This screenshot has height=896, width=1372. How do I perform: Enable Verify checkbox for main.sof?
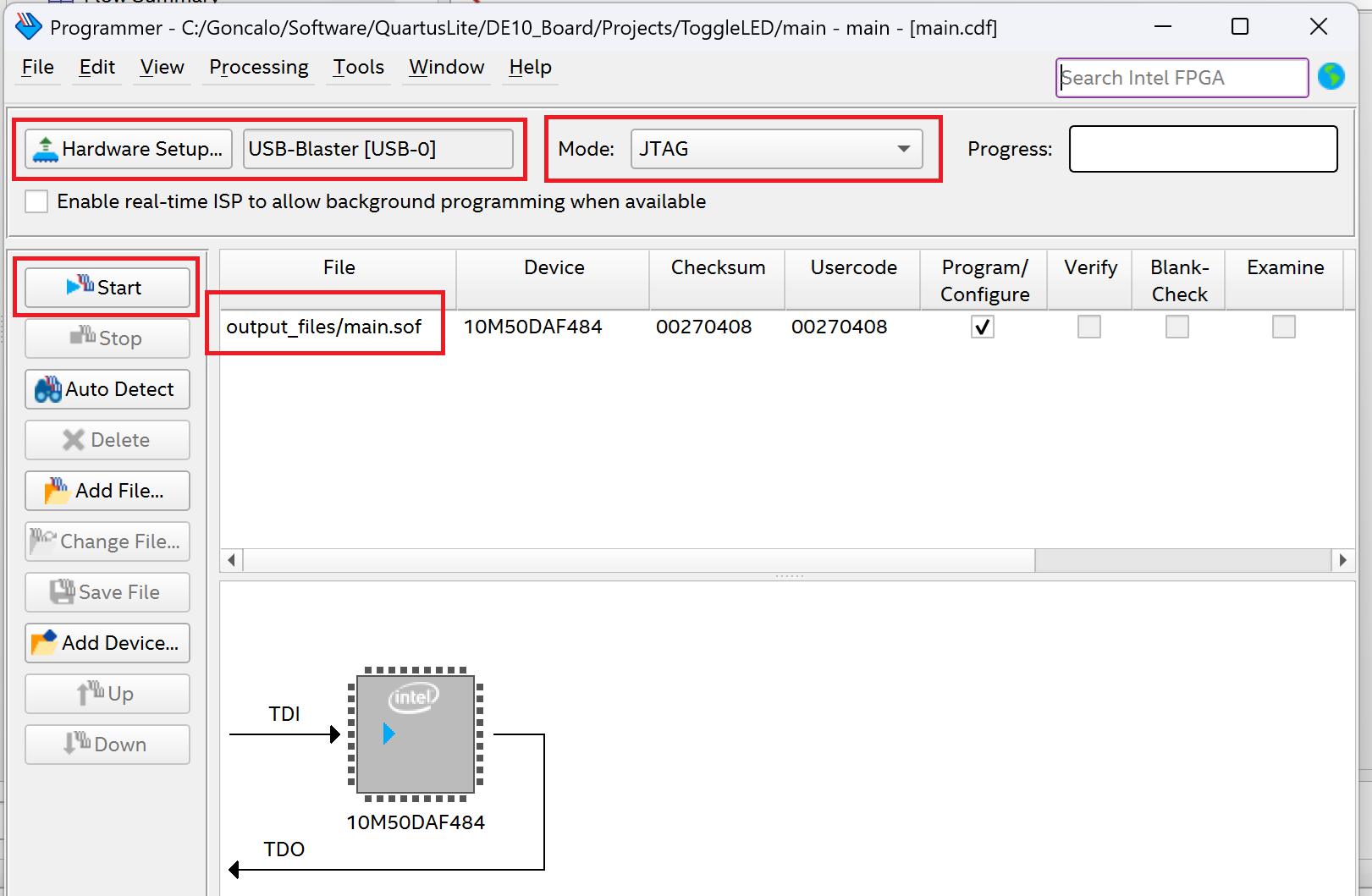pyautogui.click(x=1089, y=327)
